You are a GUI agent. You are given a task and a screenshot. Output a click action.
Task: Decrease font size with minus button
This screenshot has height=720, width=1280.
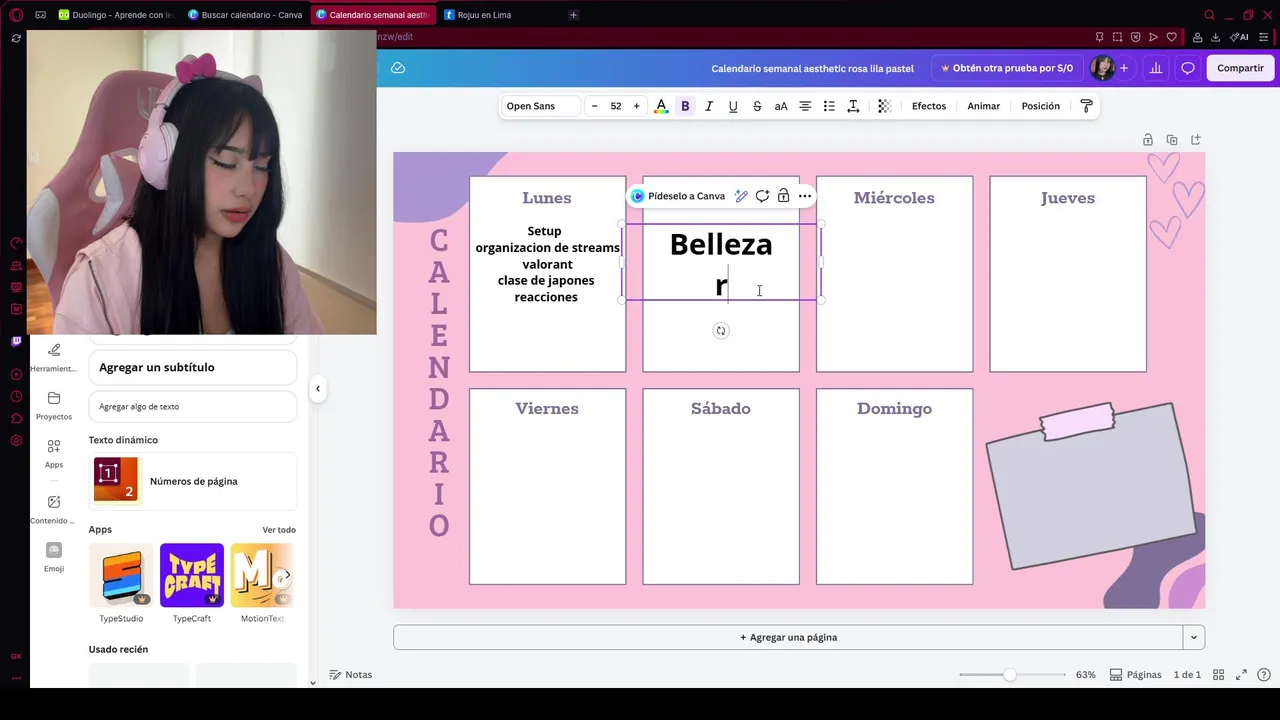click(595, 106)
